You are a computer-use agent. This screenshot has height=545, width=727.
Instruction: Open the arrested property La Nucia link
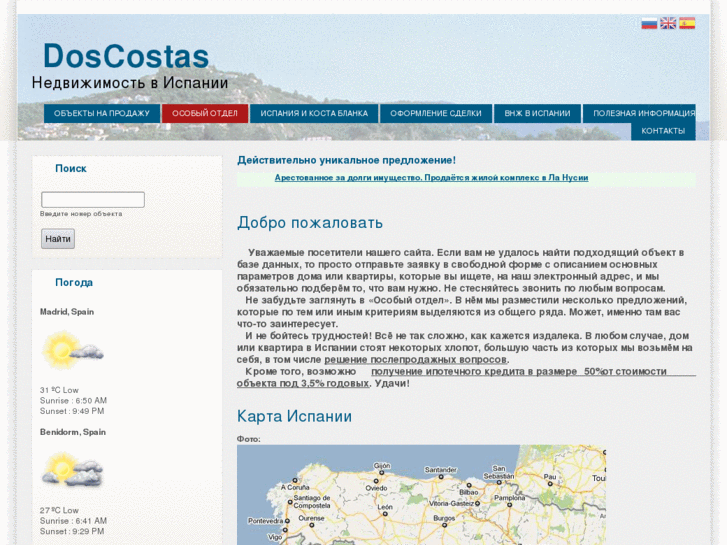point(431,178)
